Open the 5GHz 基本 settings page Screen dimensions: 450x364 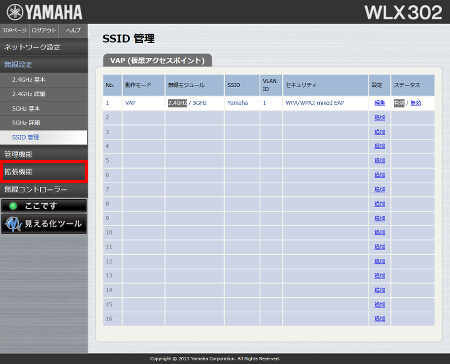click(x=44, y=108)
